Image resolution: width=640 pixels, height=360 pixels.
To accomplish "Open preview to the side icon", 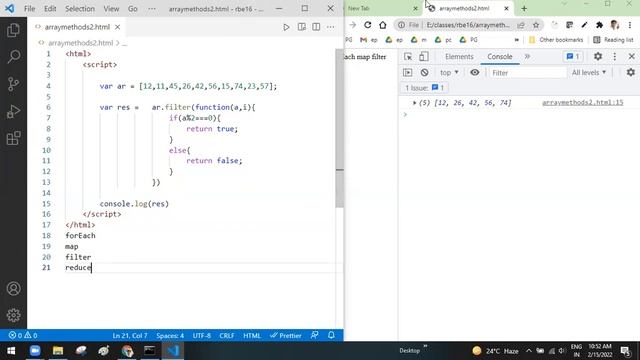I will tap(302, 27).
